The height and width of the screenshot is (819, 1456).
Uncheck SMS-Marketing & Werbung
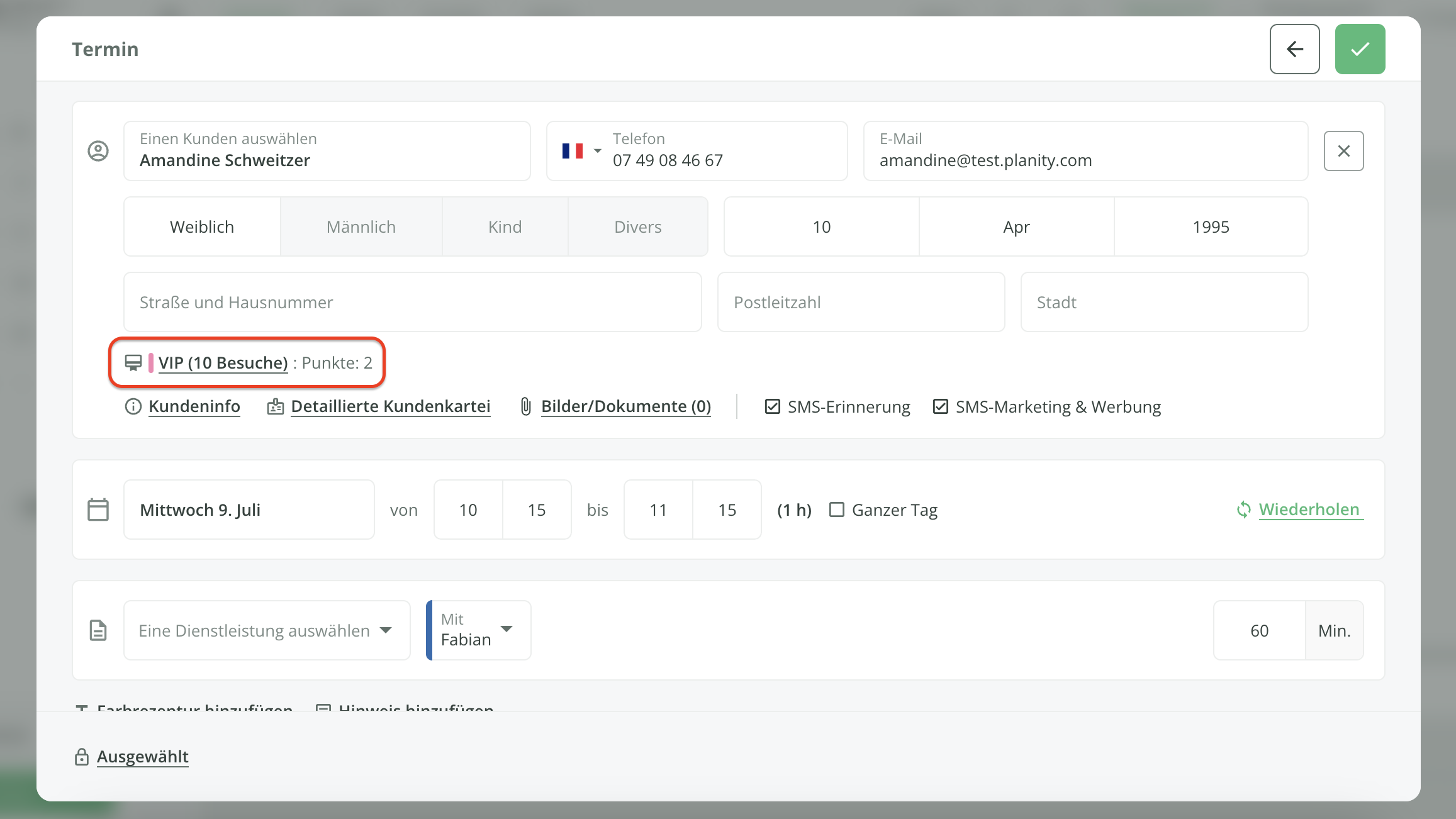pos(940,406)
